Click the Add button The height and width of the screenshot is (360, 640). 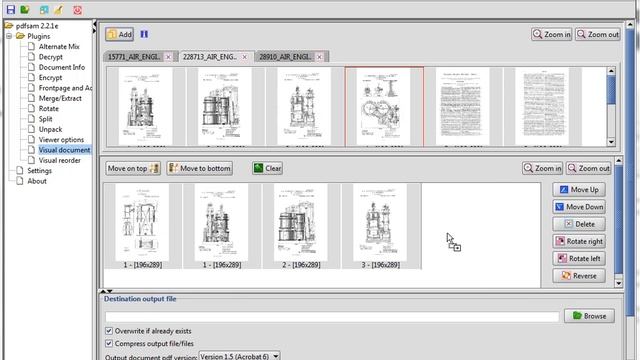119,34
